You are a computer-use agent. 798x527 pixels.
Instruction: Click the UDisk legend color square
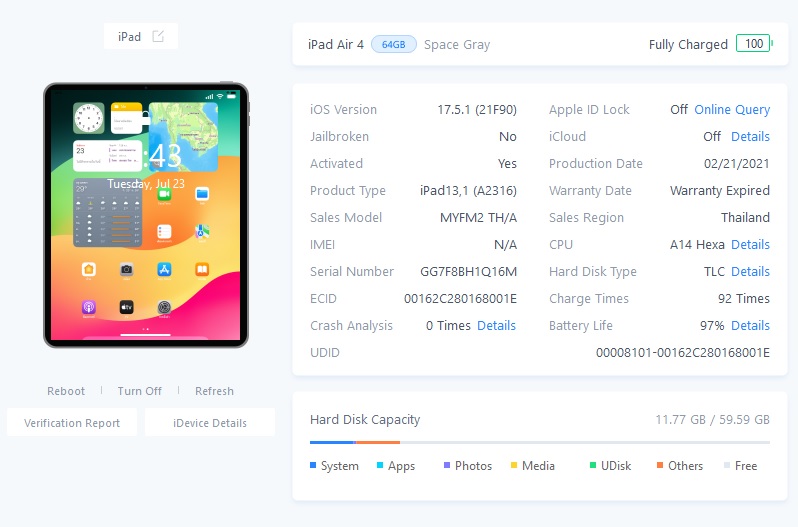click(593, 465)
